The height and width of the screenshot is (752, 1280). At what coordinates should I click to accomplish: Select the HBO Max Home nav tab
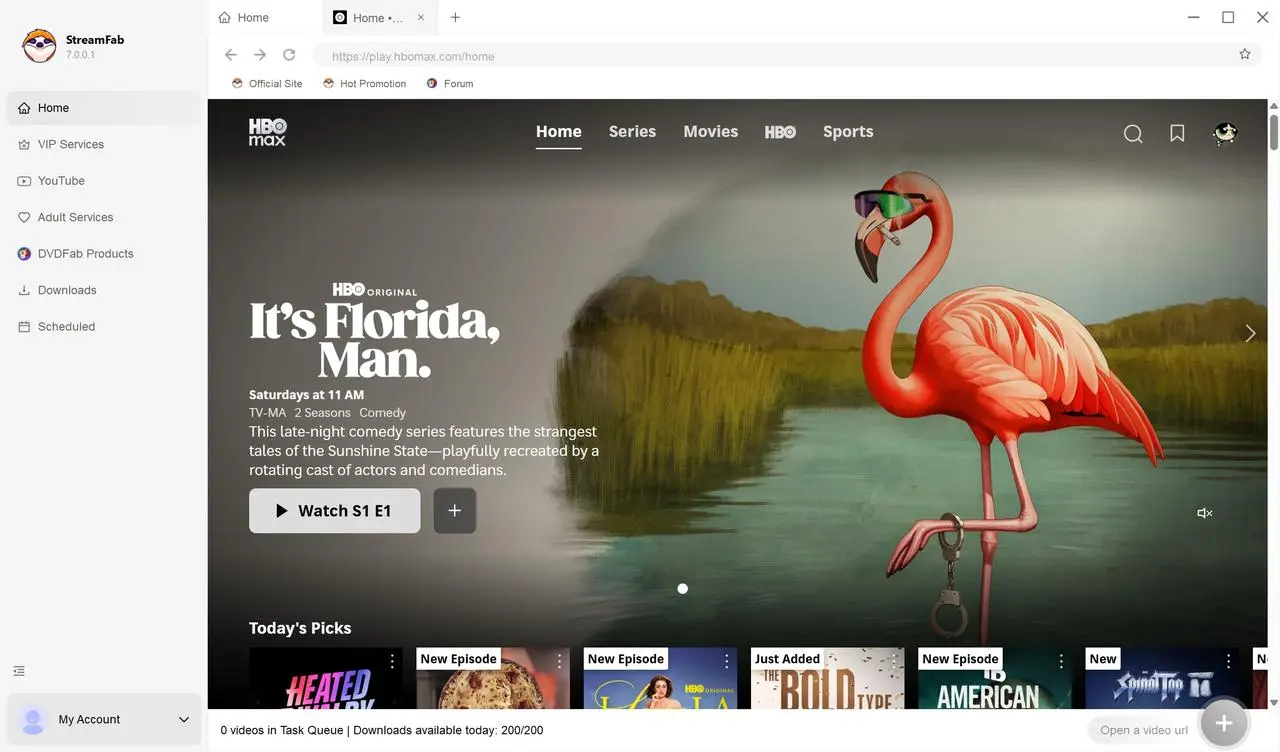tap(558, 132)
